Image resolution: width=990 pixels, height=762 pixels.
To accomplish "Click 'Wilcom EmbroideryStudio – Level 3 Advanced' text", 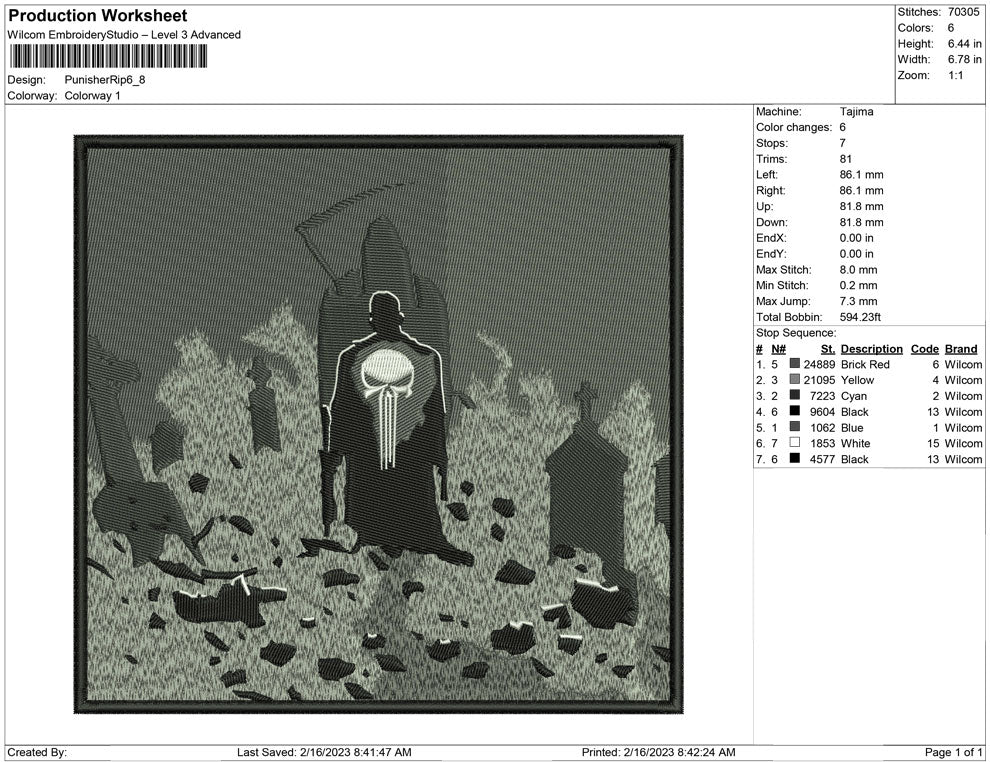I will click(124, 35).
